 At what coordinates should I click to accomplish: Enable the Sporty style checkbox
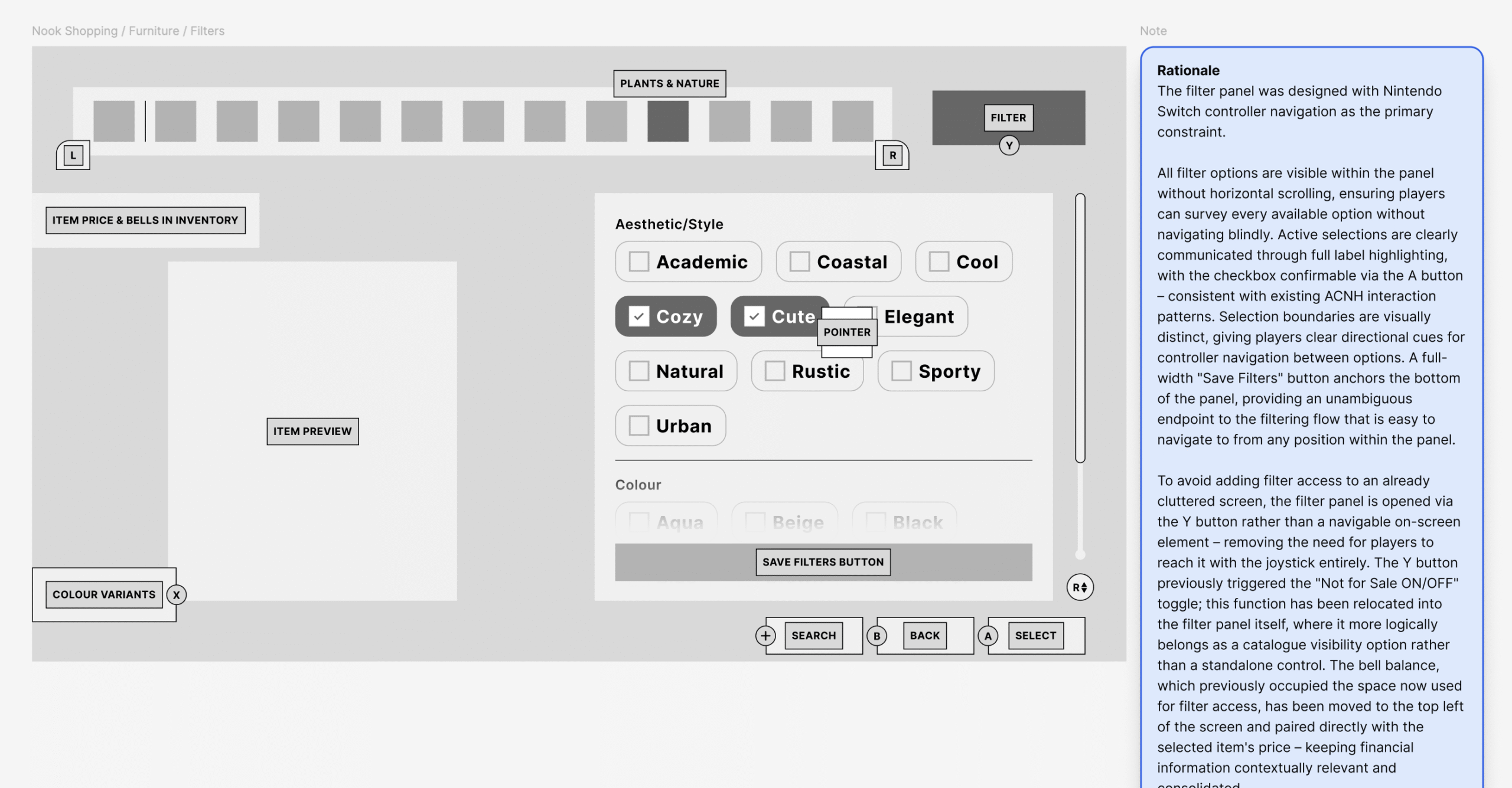pyautogui.click(x=901, y=371)
